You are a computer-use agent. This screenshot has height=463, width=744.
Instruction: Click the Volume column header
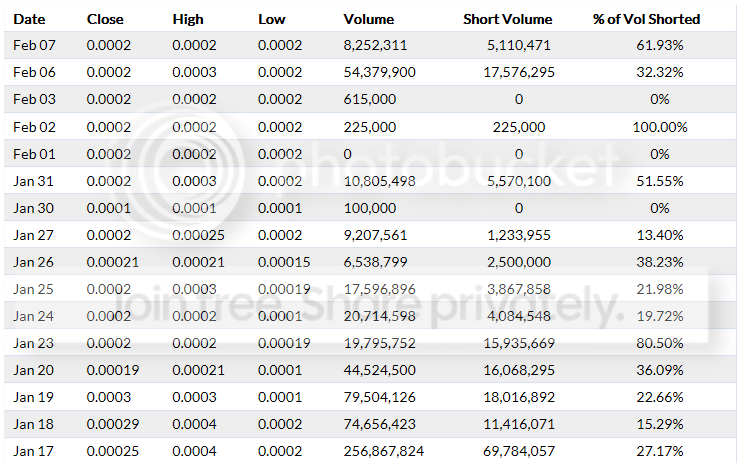coord(368,19)
